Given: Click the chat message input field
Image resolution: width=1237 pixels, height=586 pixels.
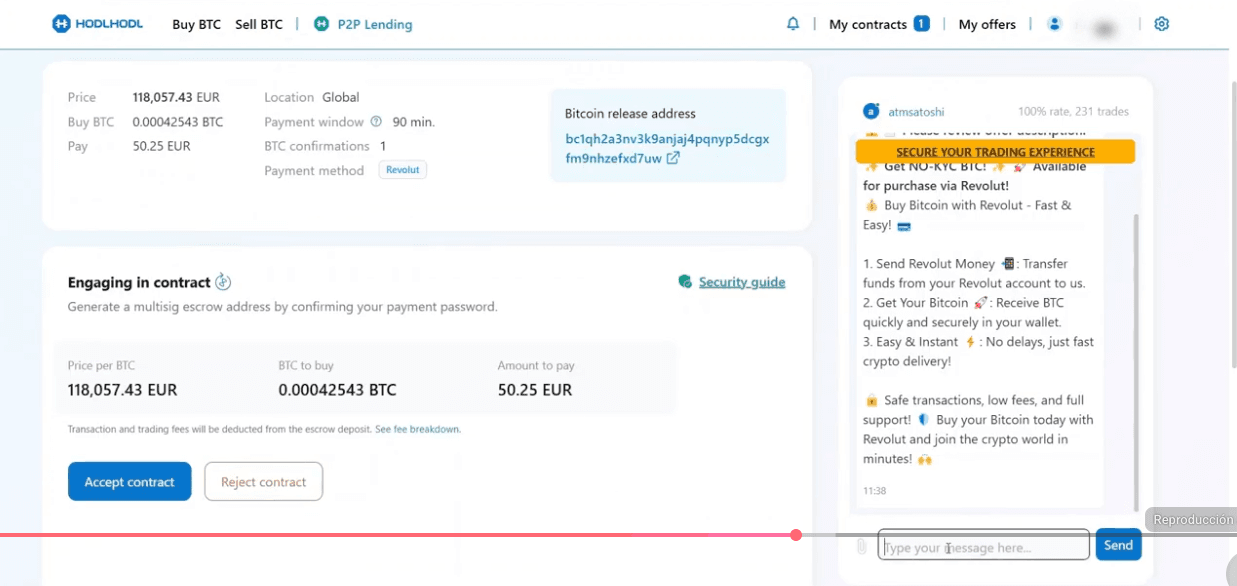Looking at the screenshot, I should coord(983,546).
